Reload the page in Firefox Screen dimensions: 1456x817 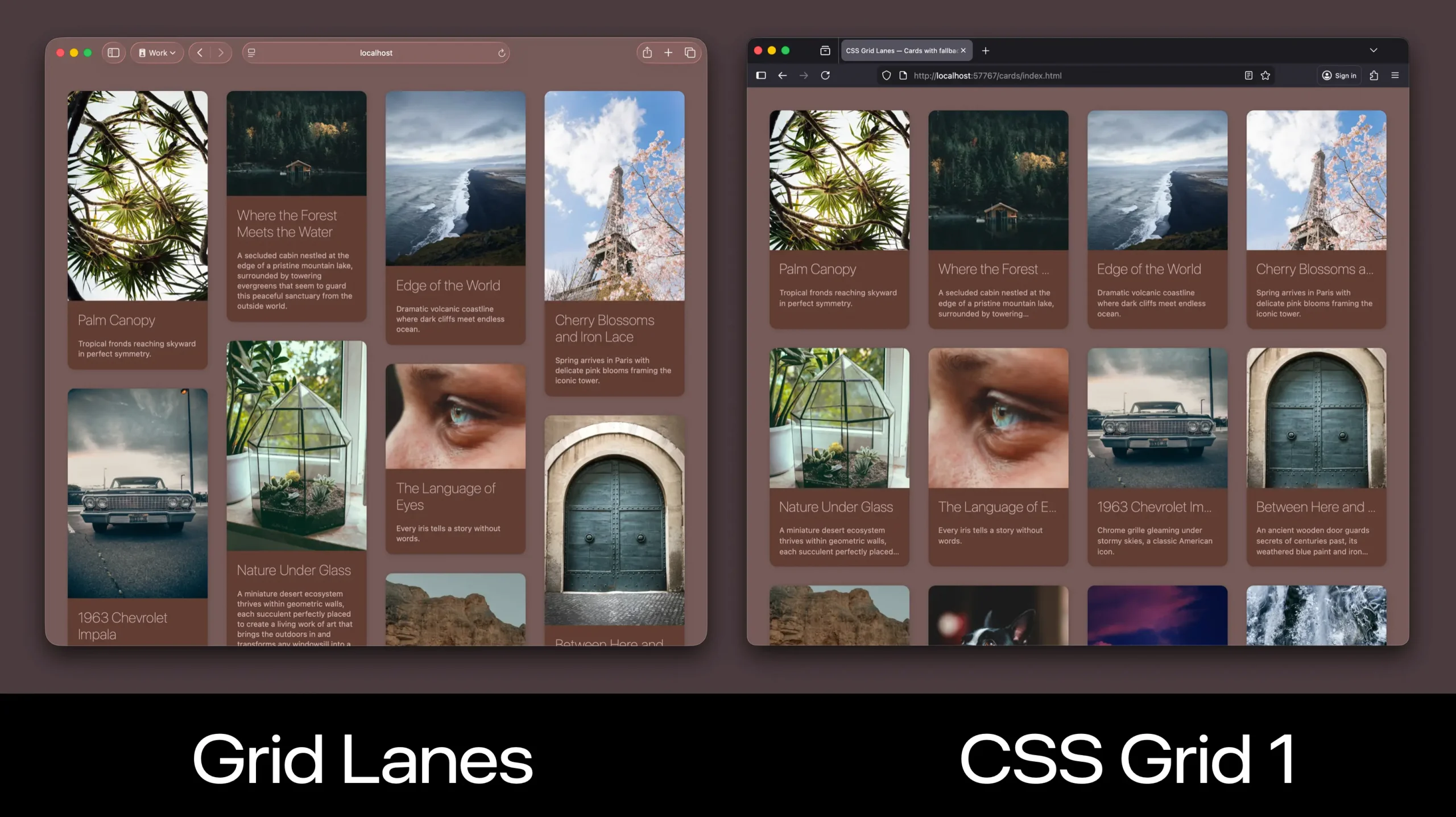[826, 75]
